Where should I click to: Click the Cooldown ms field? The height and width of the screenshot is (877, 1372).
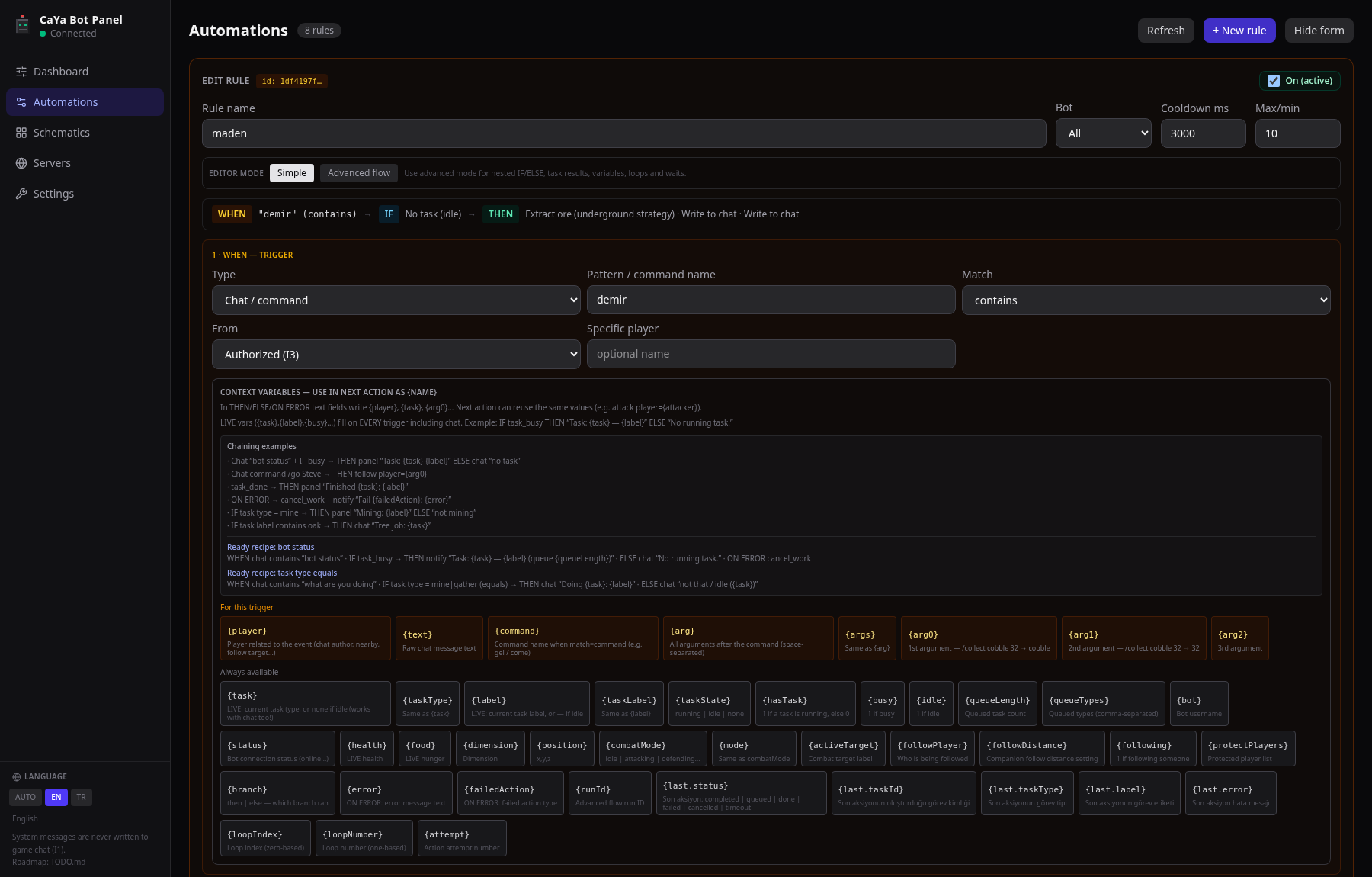(x=1204, y=133)
